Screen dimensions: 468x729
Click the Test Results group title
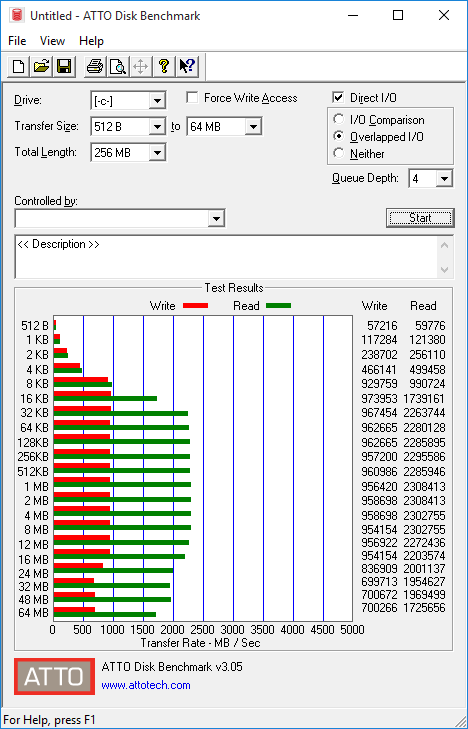(x=234, y=288)
